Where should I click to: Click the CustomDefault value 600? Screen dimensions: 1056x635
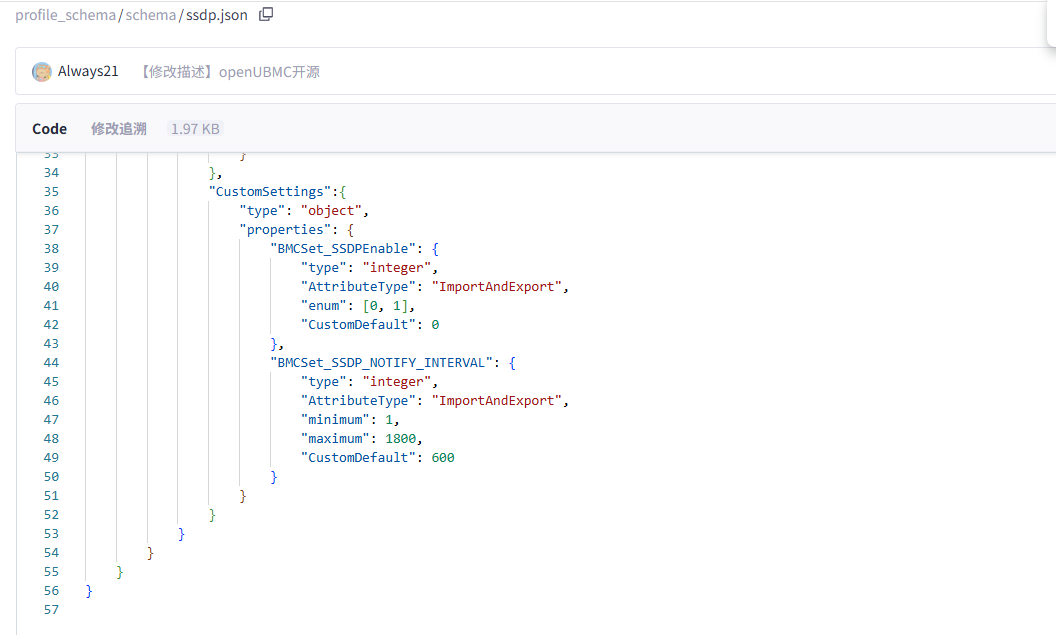(443, 458)
